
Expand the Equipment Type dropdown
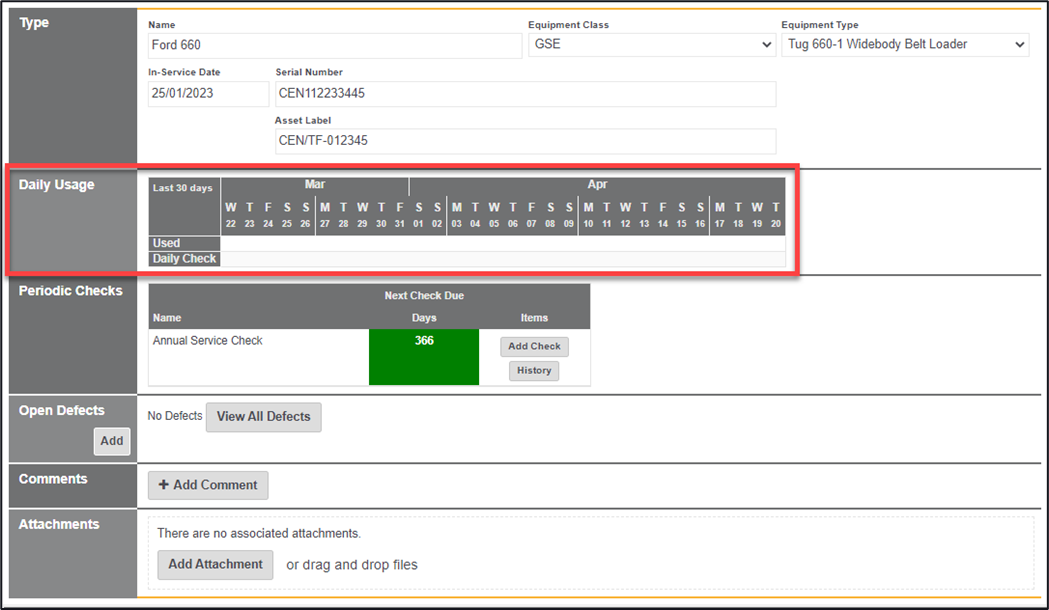tap(904, 45)
